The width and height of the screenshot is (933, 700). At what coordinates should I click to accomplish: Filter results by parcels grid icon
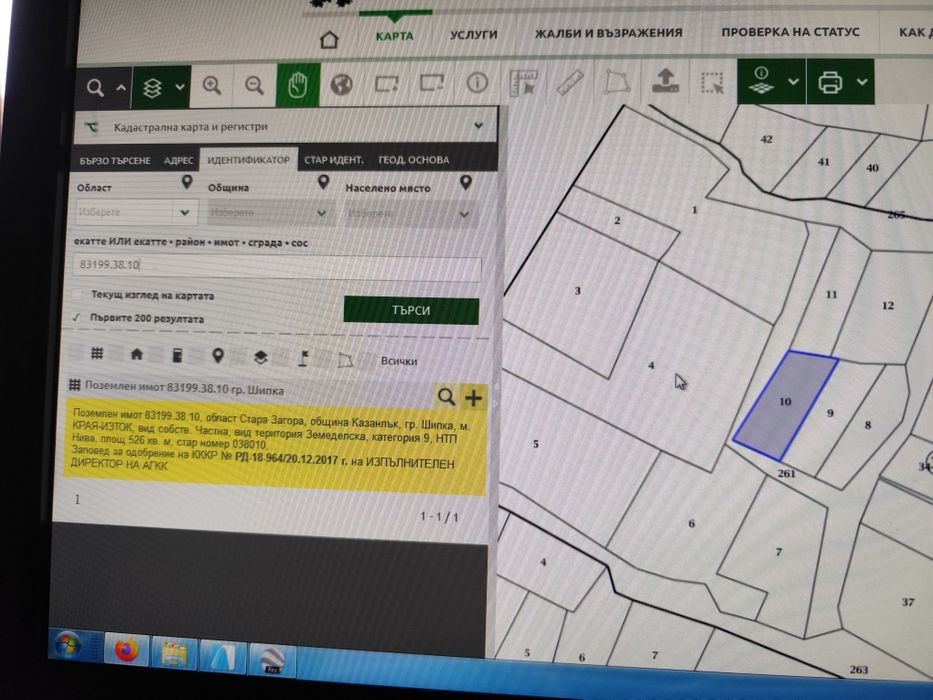[97, 354]
